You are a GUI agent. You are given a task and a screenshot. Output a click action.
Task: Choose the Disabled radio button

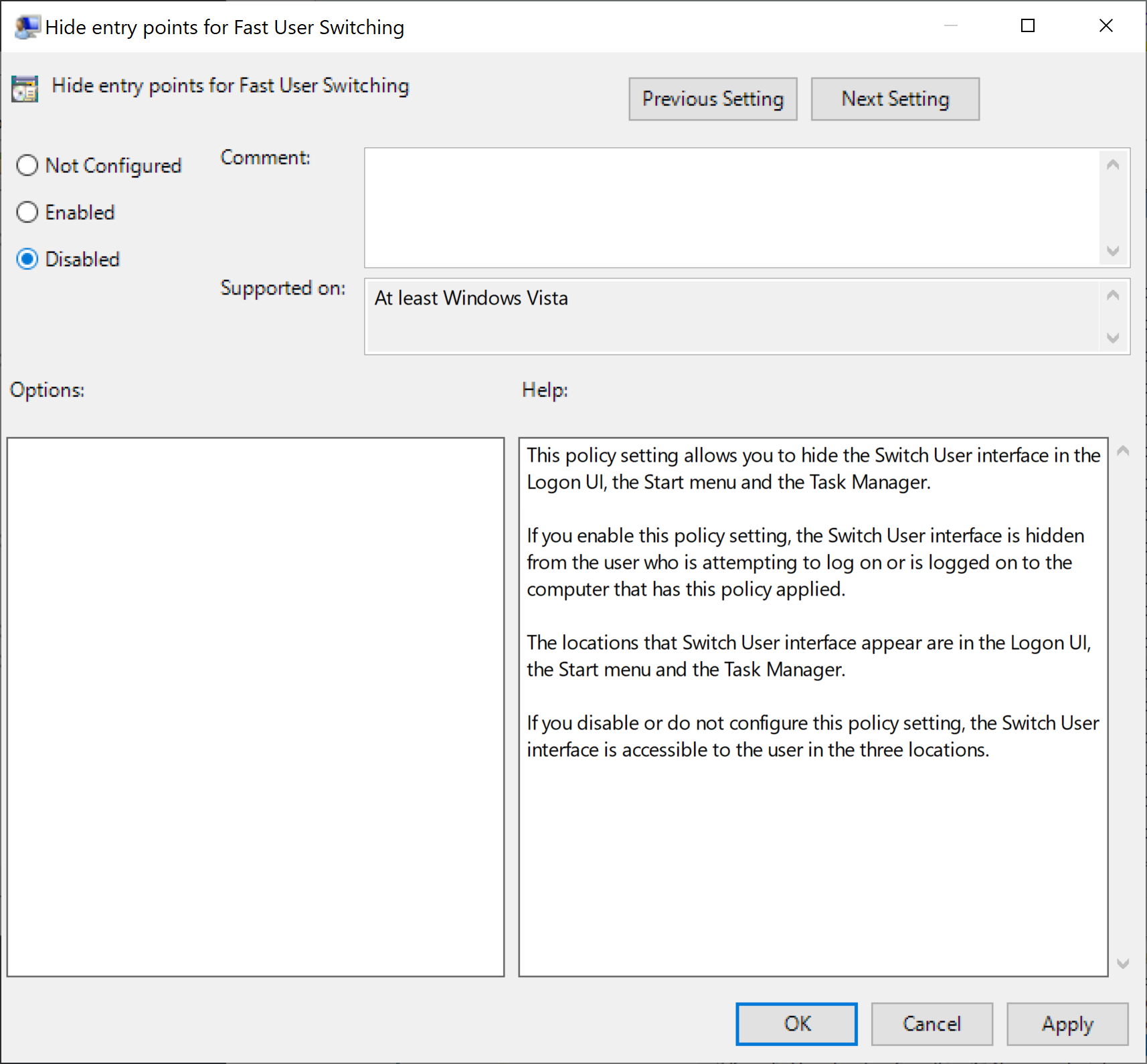pyautogui.click(x=27, y=259)
